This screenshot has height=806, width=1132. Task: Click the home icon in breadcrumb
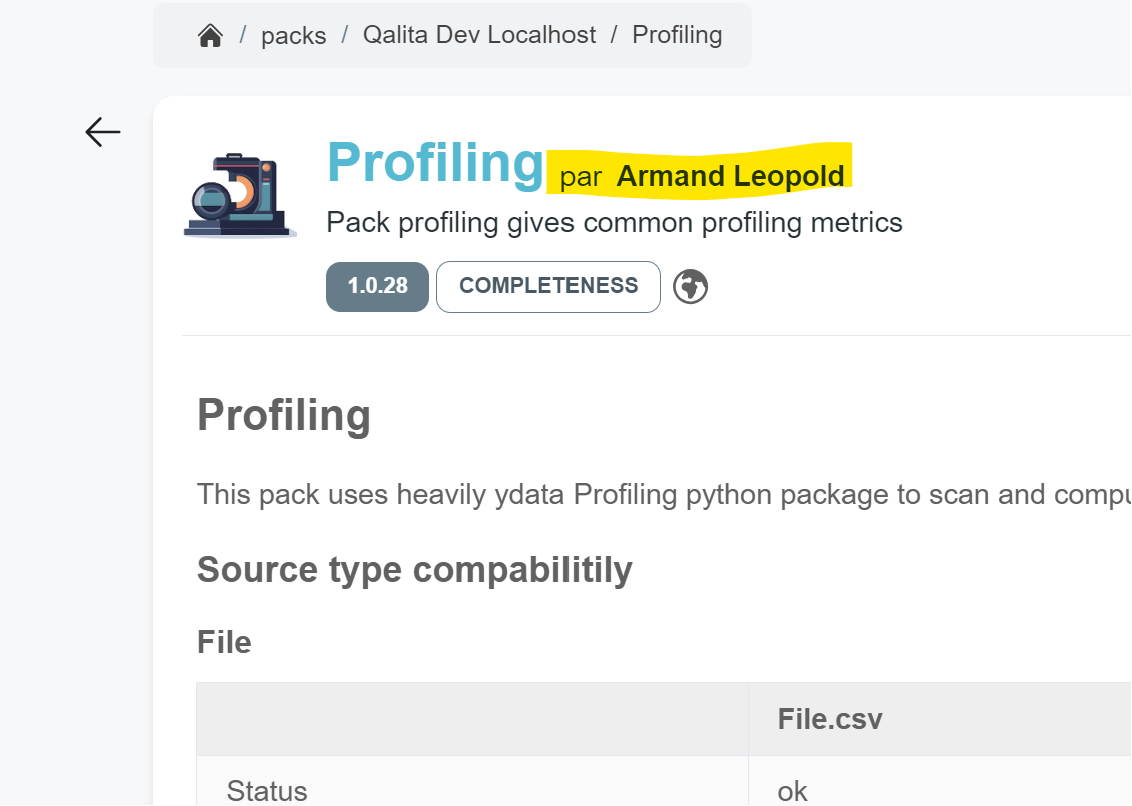click(210, 36)
